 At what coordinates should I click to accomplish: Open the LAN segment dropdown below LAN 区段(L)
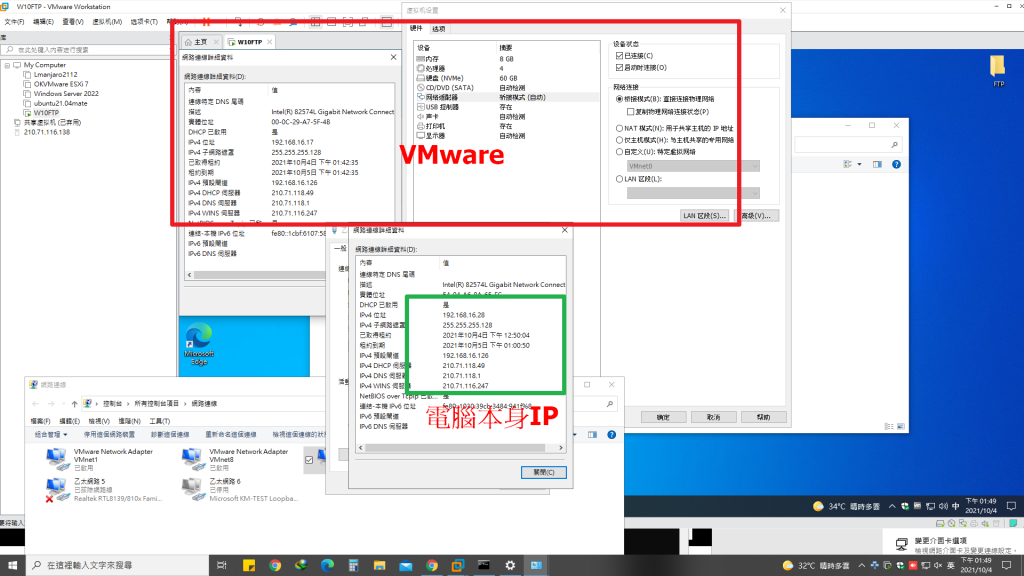pos(693,193)
